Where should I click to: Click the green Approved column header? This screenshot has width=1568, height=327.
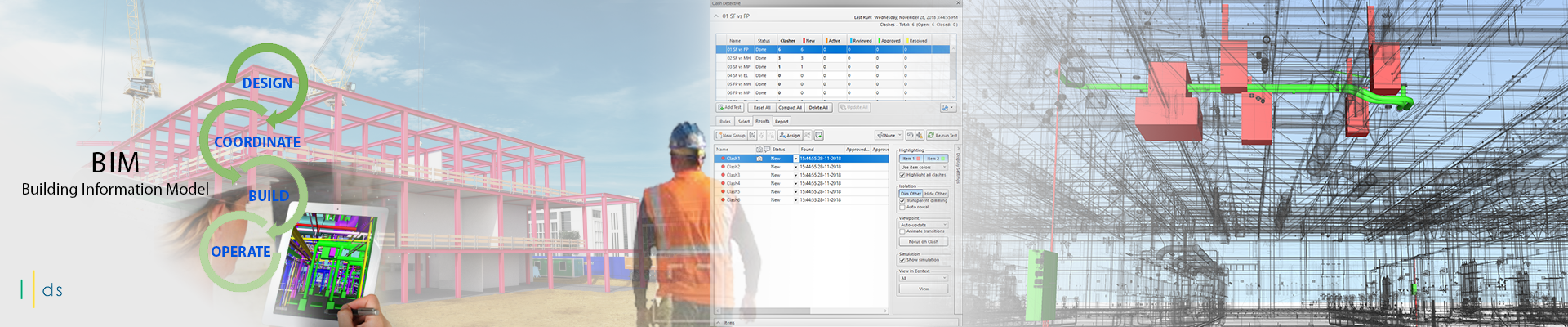point(890,40)
